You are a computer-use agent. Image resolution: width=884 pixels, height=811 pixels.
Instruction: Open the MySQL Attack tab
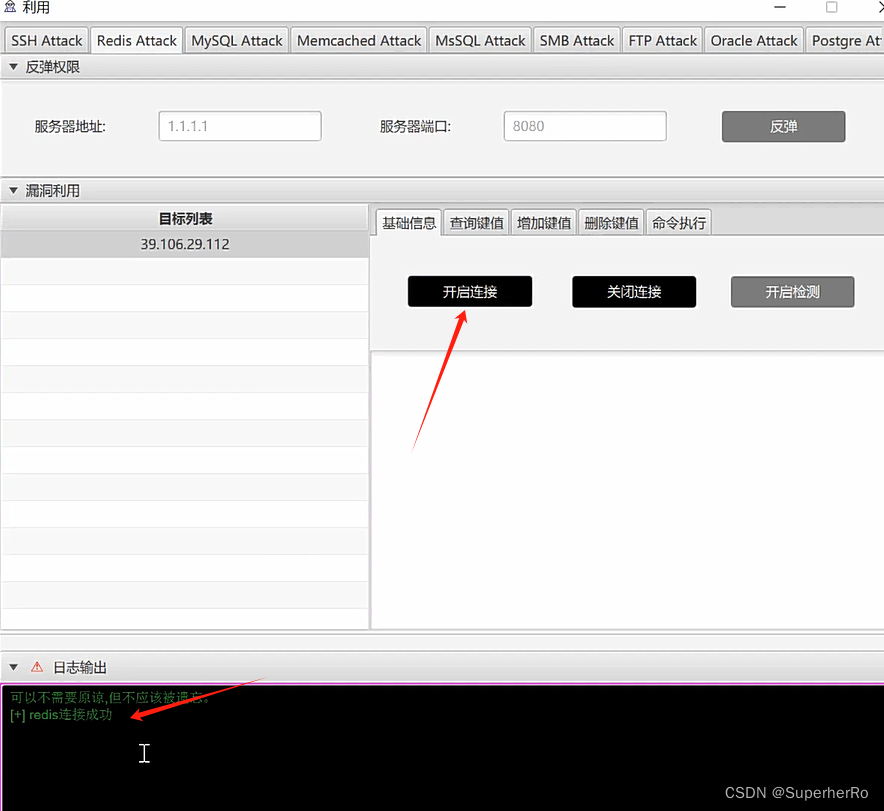[237, 41]
